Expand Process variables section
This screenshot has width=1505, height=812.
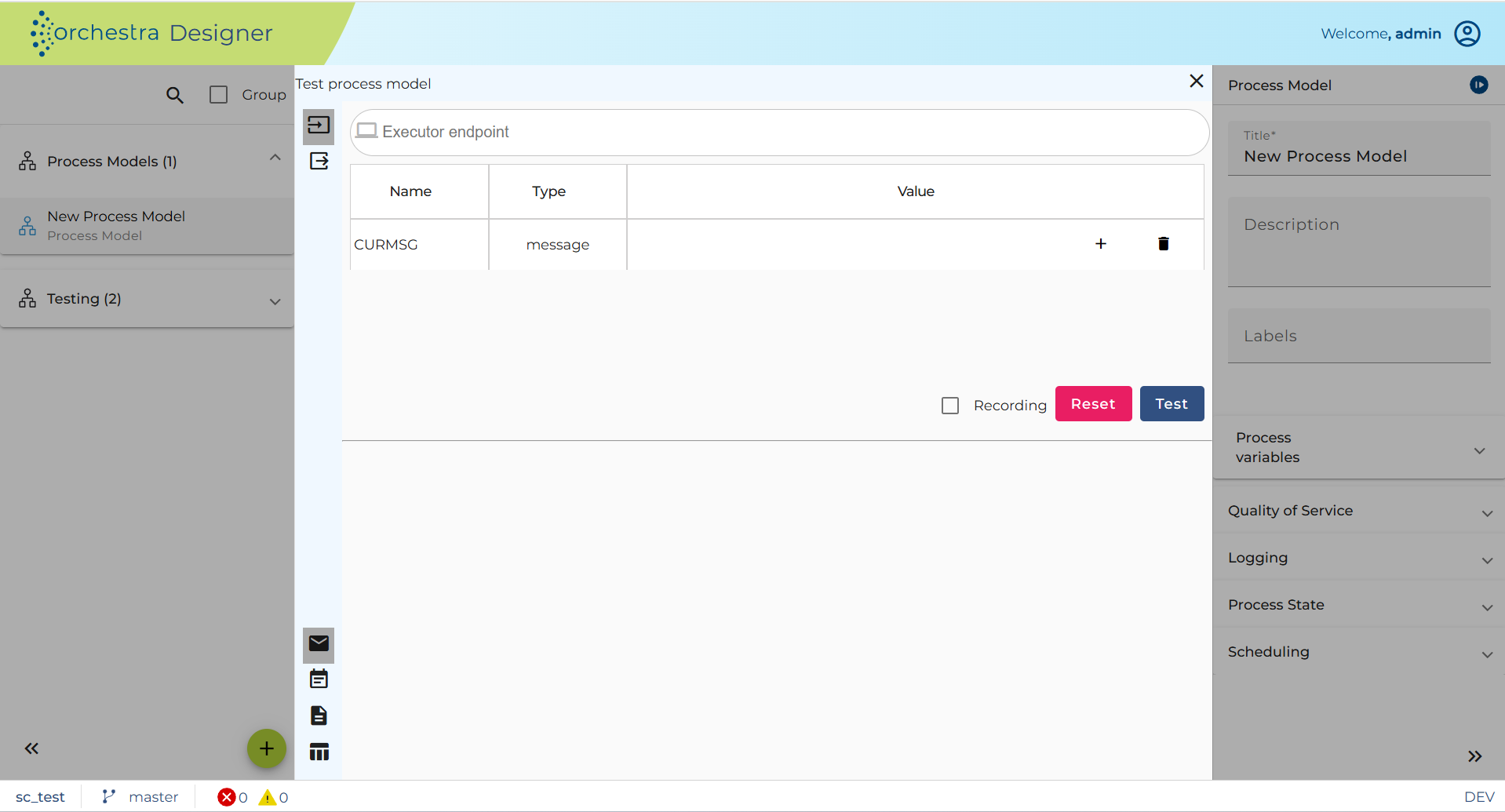pos(1359,448)
